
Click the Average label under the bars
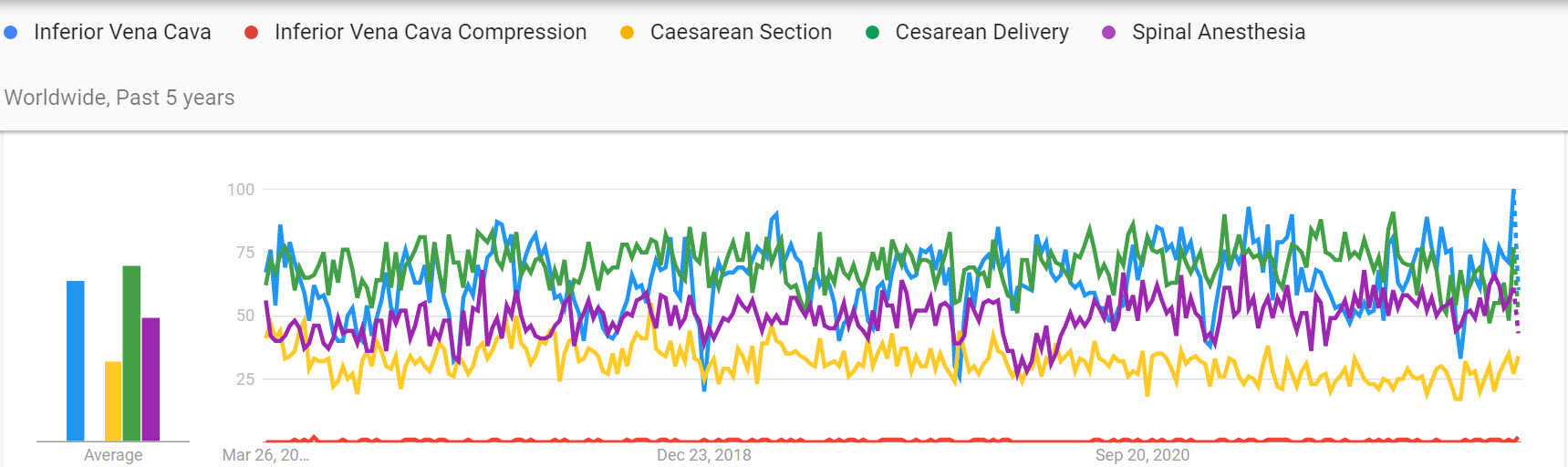113,455
